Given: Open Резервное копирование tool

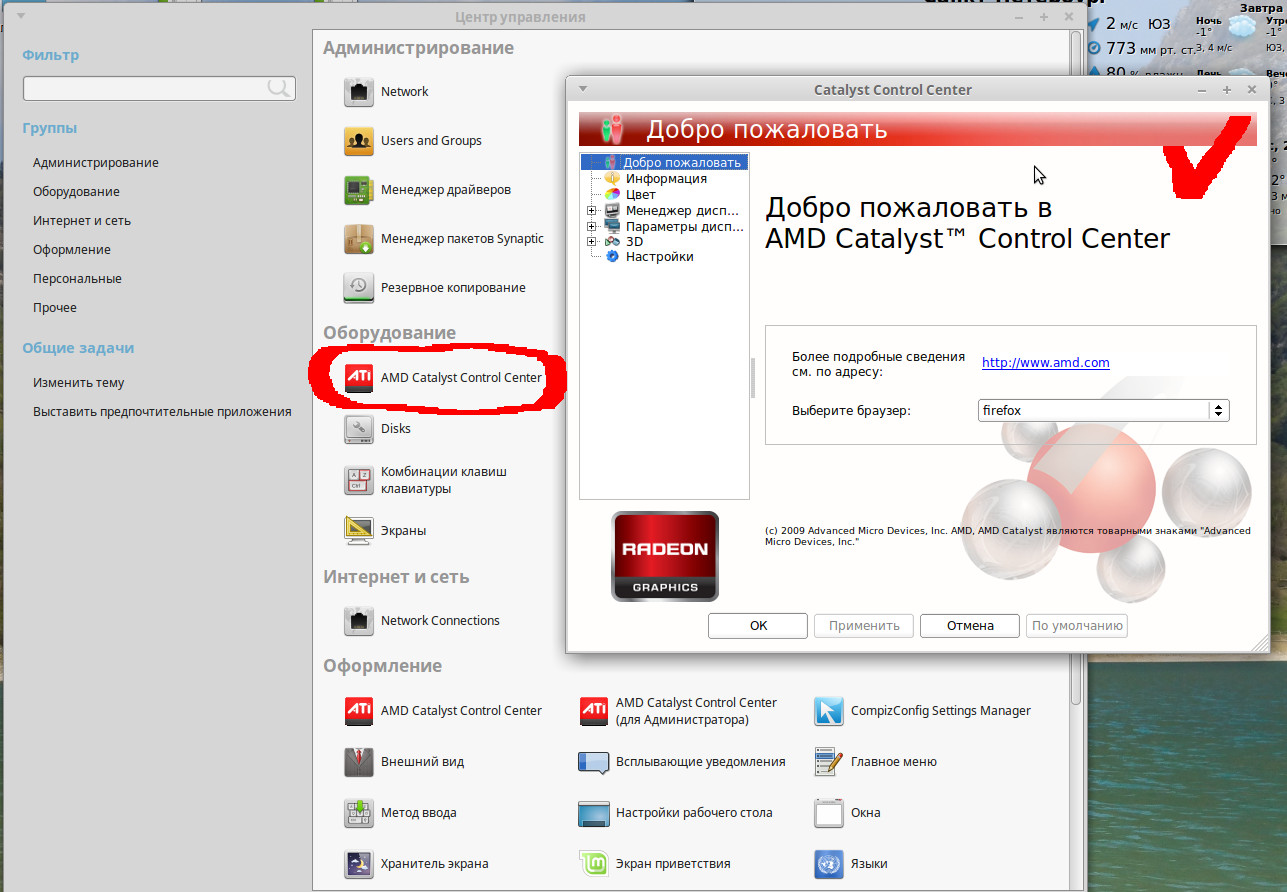Looking at the screenshot, I should click(359, 288).
